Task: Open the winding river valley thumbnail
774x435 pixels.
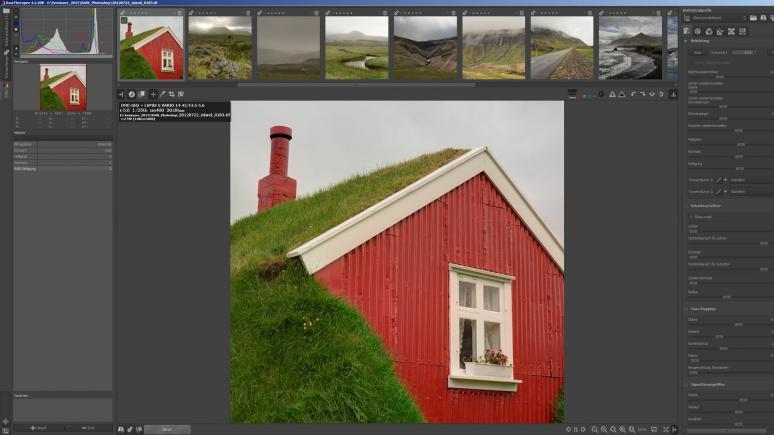Action: [x=356, y=48]
